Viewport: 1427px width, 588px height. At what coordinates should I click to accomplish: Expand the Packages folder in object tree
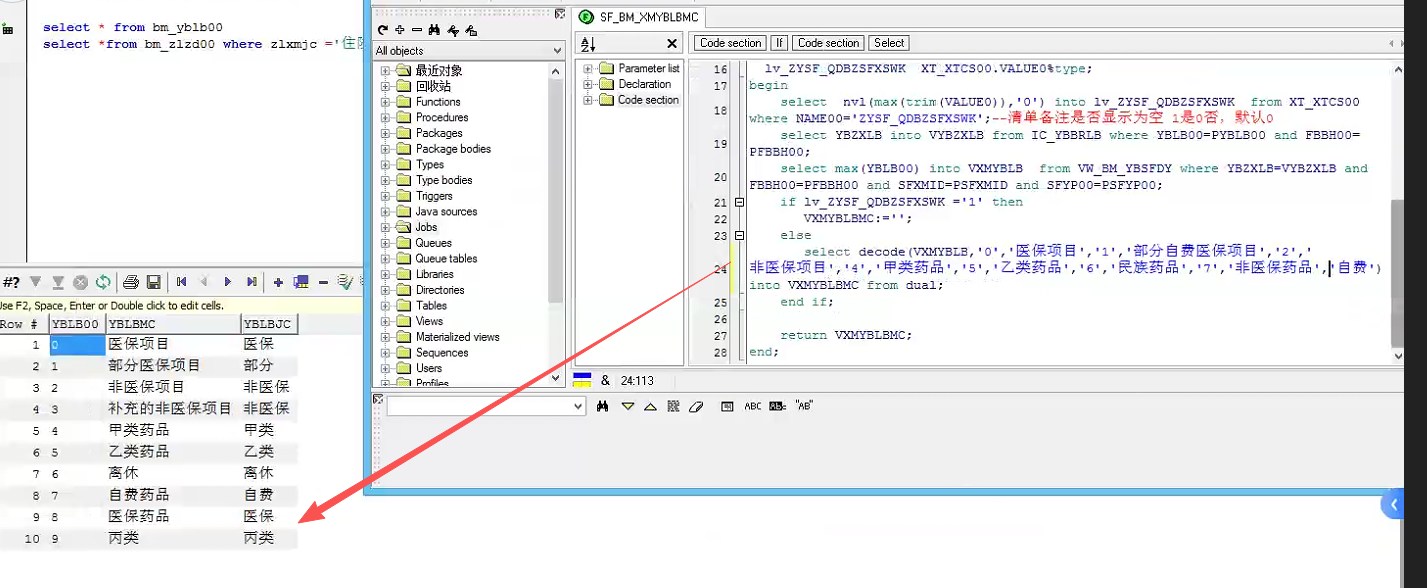pos(386,133)
